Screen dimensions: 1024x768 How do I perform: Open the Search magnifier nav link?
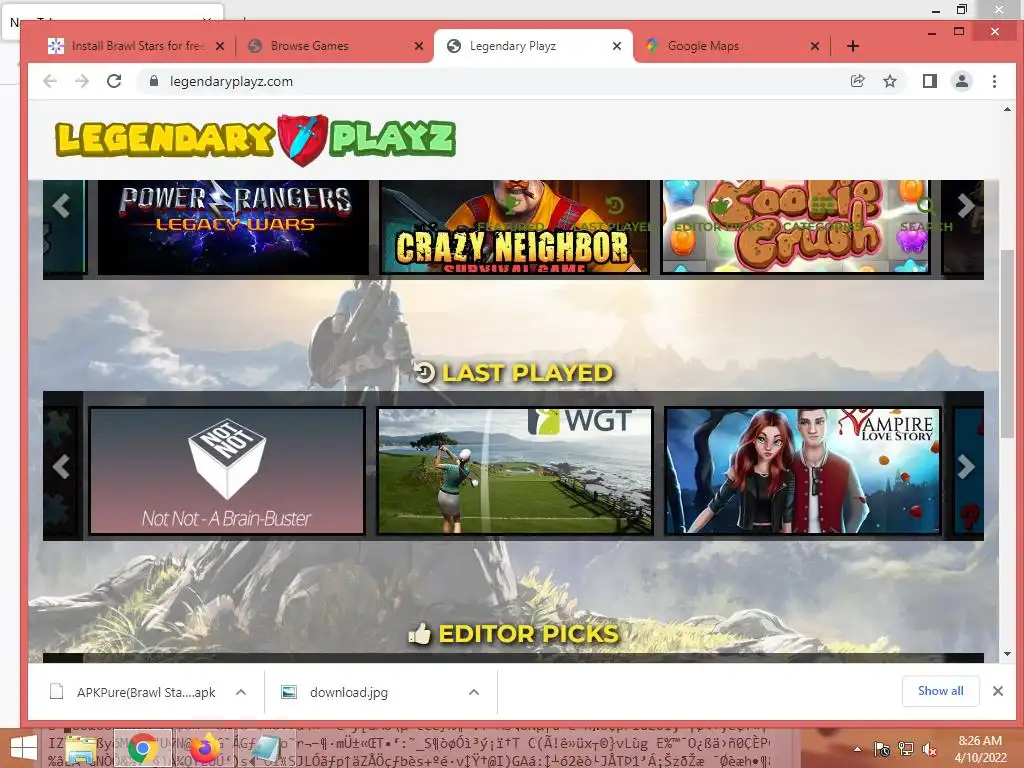click(x=926, y=215)
